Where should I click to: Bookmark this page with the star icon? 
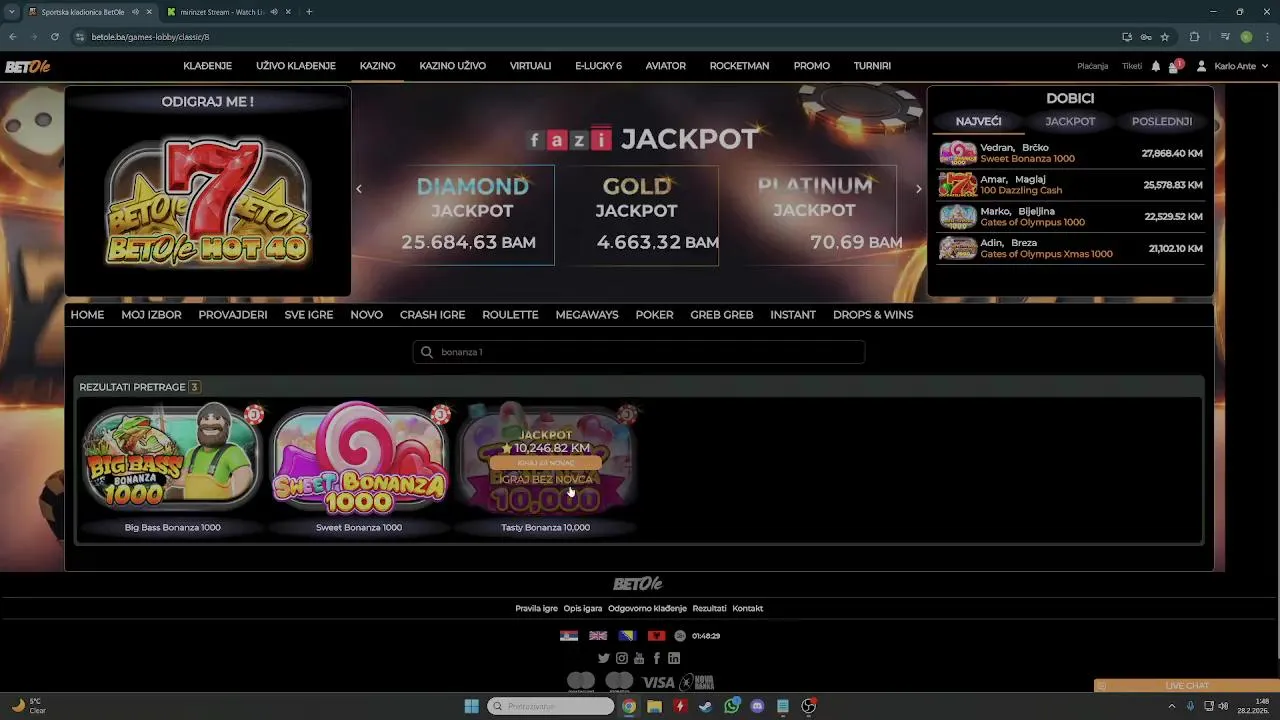pyautogui.click(x=1165, y=37)
